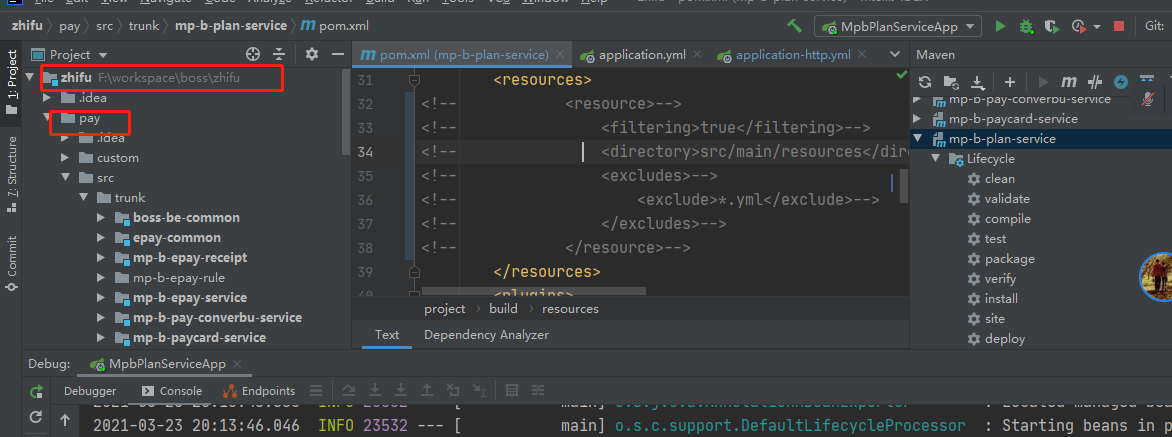Run MpbPlanServiceApp with the green play button
Viewport: 1172px width, 437px height.
tap(1000, 26)
